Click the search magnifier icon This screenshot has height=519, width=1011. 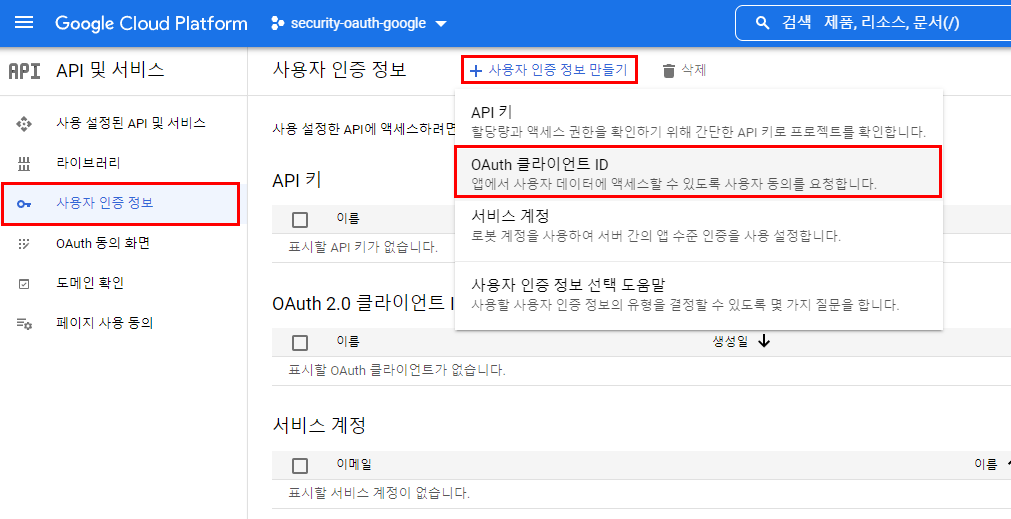(762, 23)
